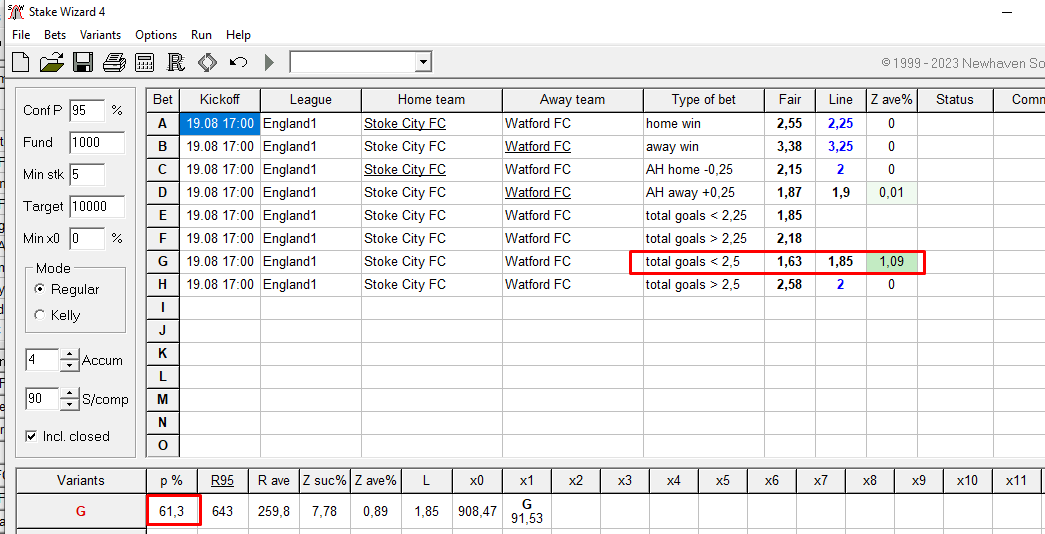1045x534 pixels.
Task: Click the Min stk input field
Action: tap(87, 175)
